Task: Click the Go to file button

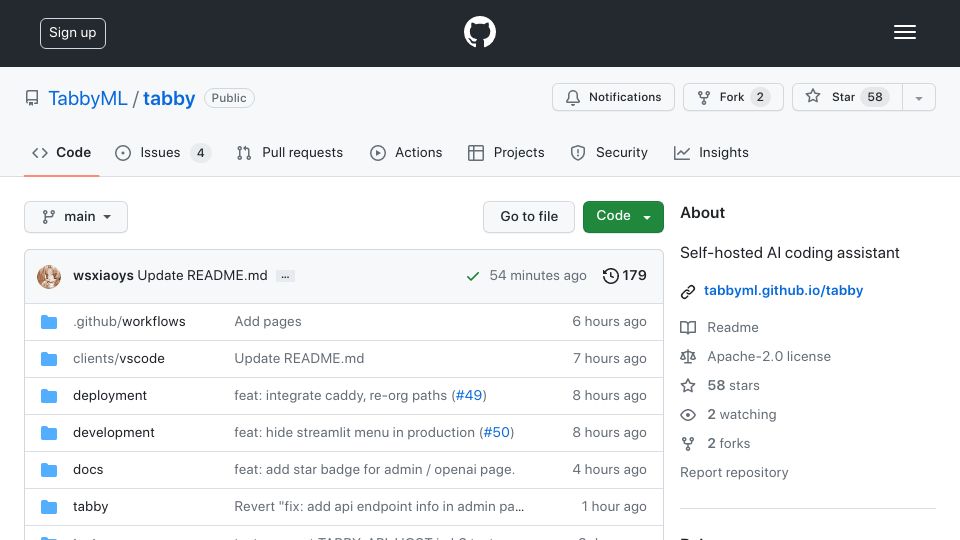Action: click(x=528, y=217)
